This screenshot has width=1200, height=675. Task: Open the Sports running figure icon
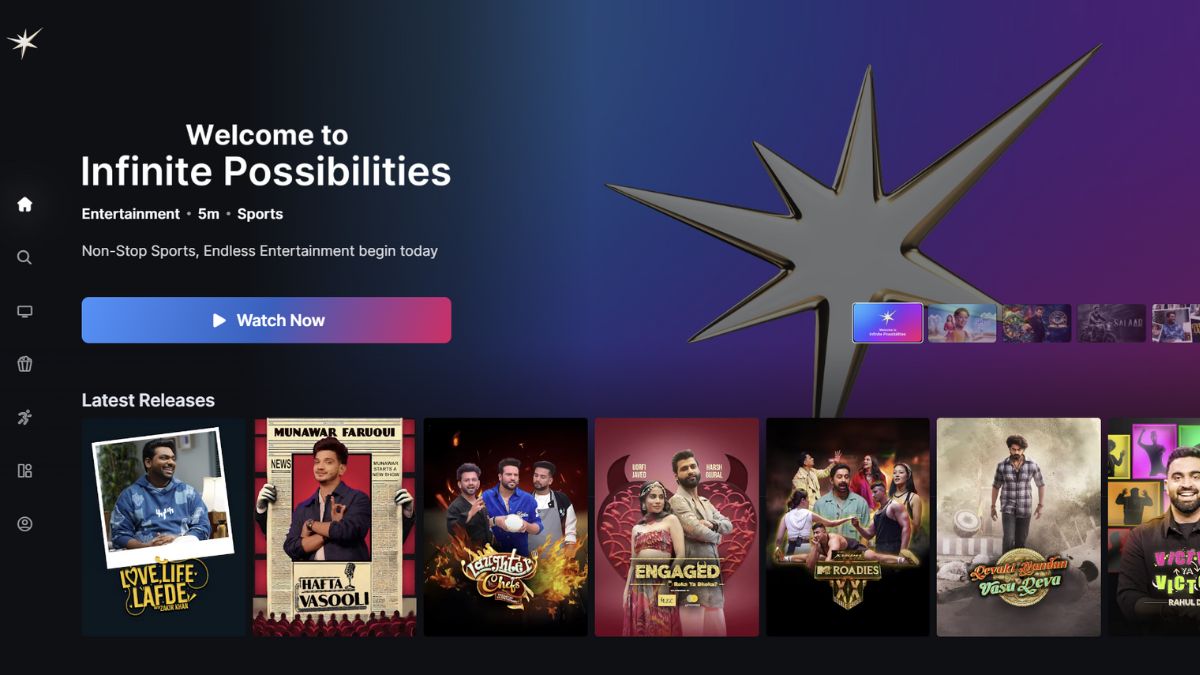click(x=25, y=417)
